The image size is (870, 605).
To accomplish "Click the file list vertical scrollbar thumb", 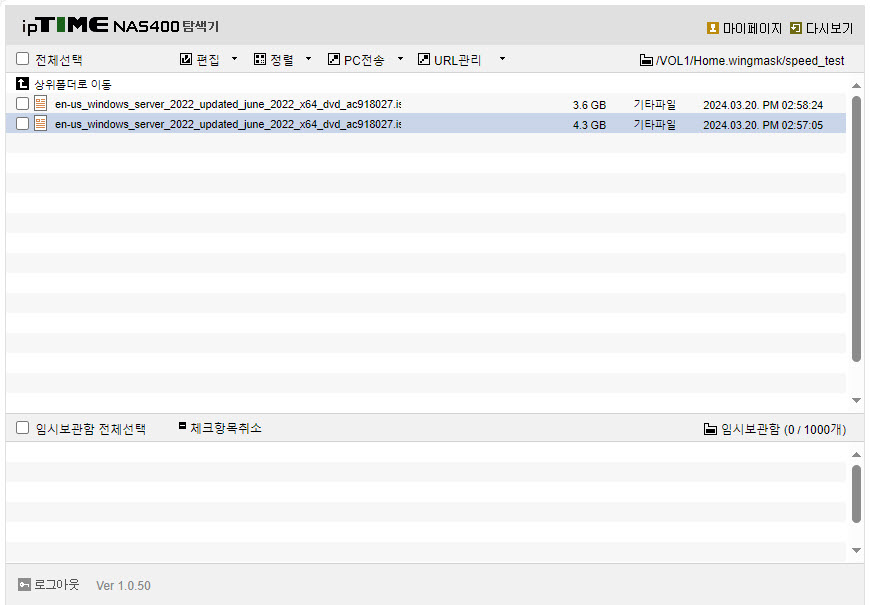I will [856, 229].
